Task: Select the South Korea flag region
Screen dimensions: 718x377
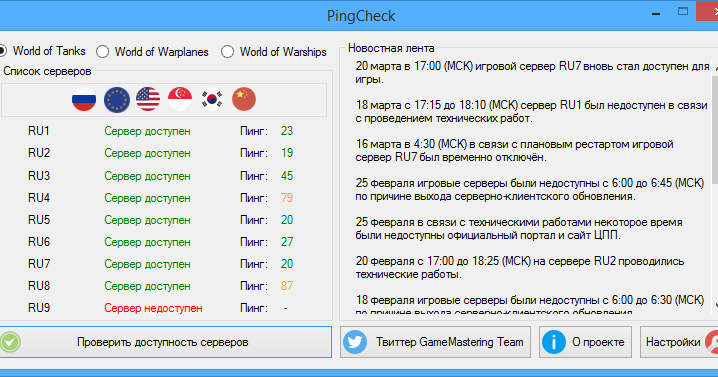Action: tap(212, 99)
